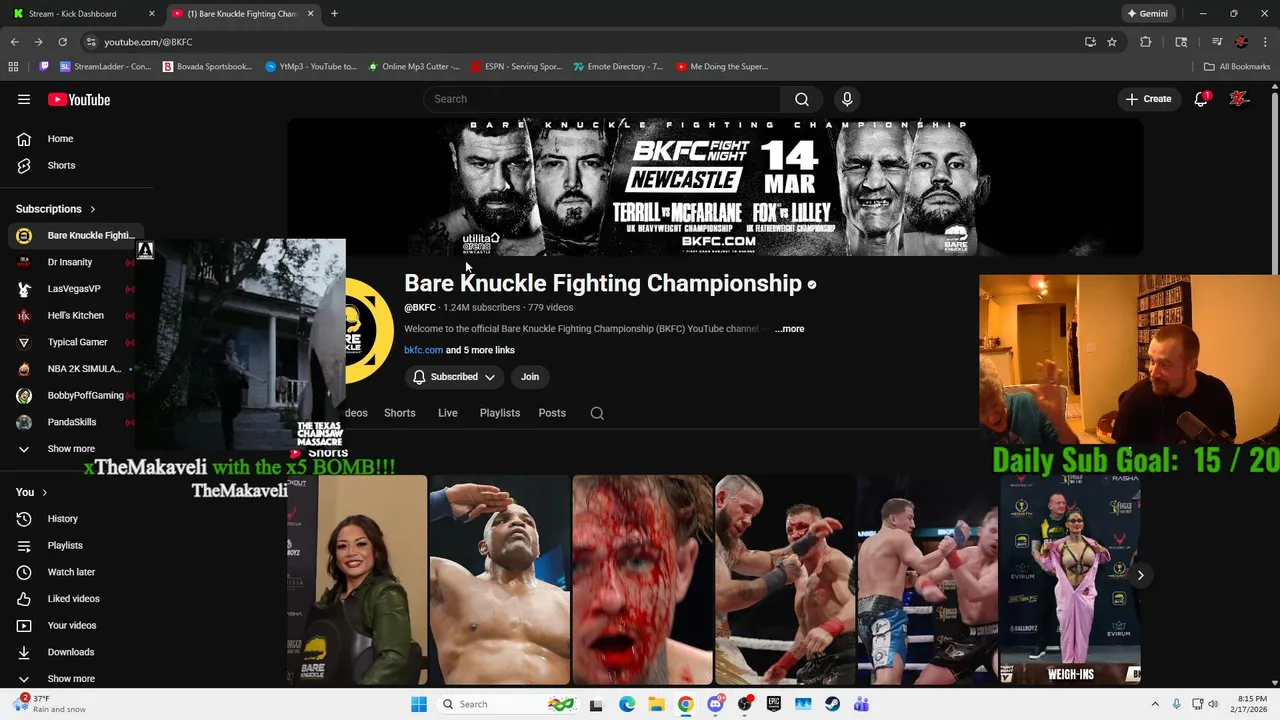Screen dimensions: 1280x720
Task: Show next Shorts with the arrow
Action: pos(1140,575)
